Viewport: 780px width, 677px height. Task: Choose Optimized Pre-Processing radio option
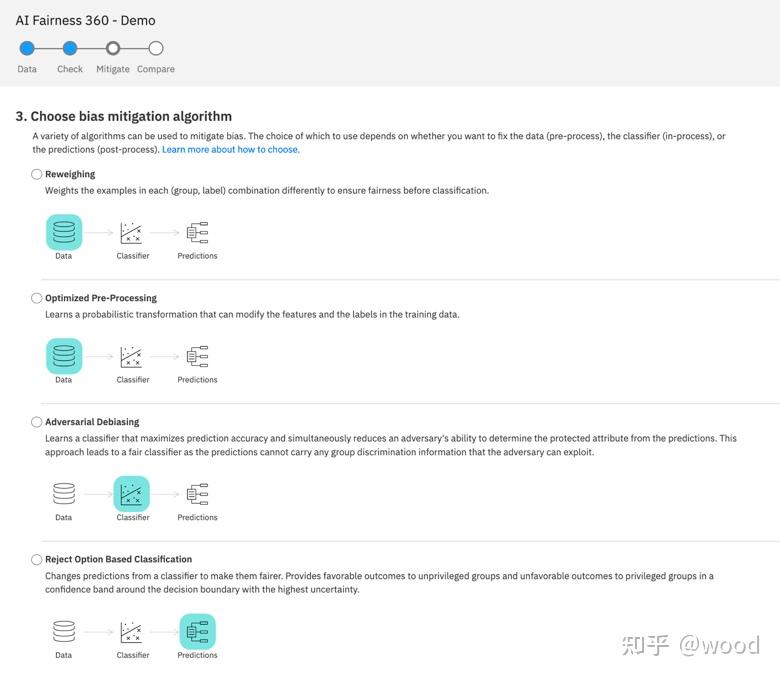click(x=37, y=298)
